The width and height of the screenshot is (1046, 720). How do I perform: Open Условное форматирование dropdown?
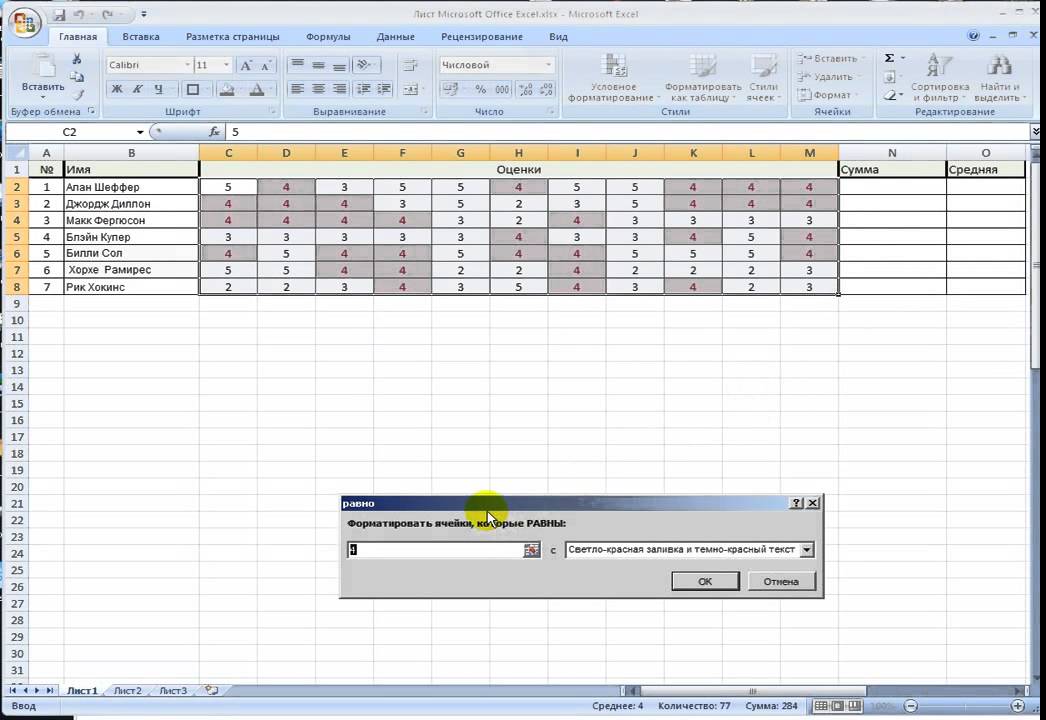pos(613,78)
